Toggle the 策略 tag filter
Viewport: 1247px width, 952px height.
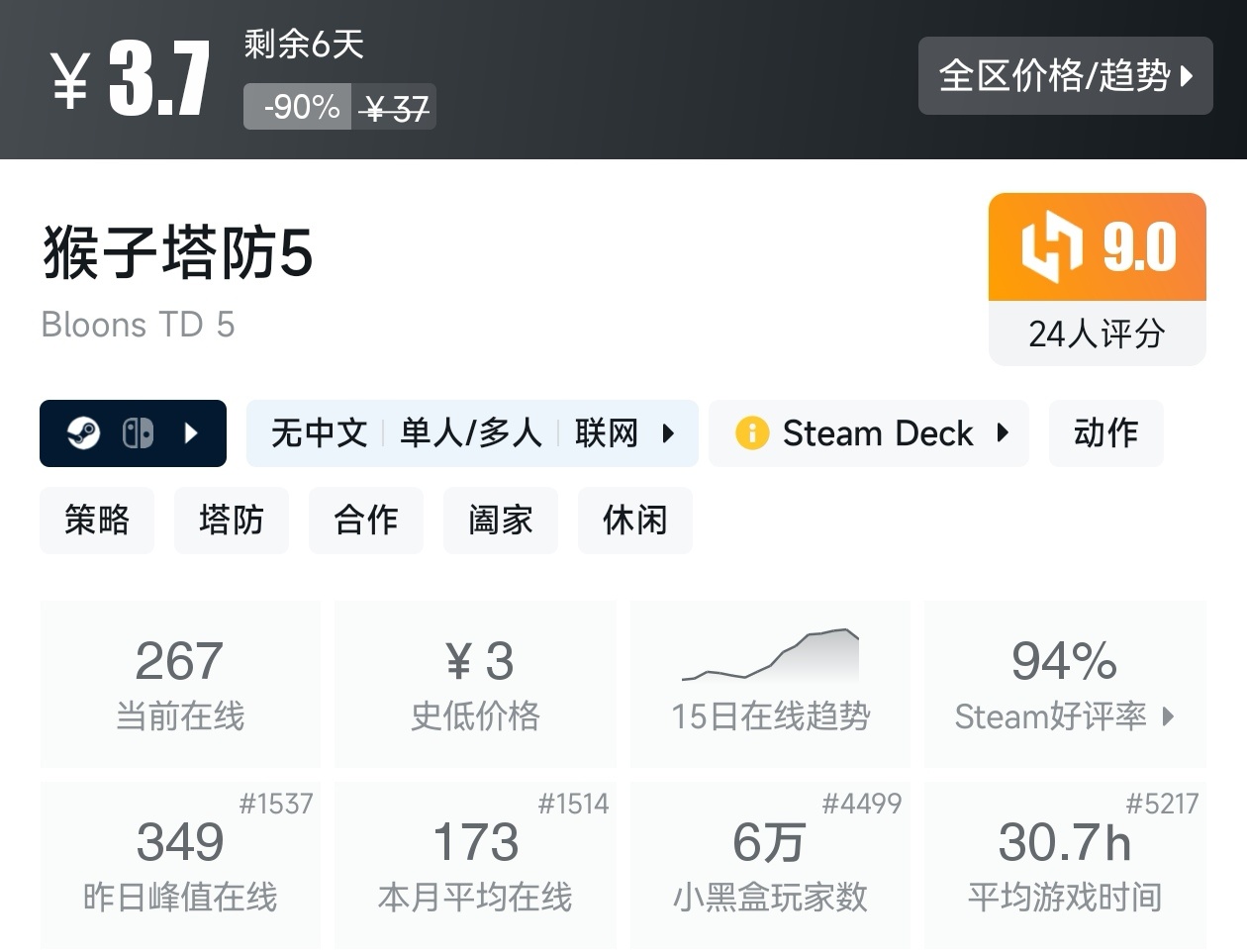(x=97, y=520)
